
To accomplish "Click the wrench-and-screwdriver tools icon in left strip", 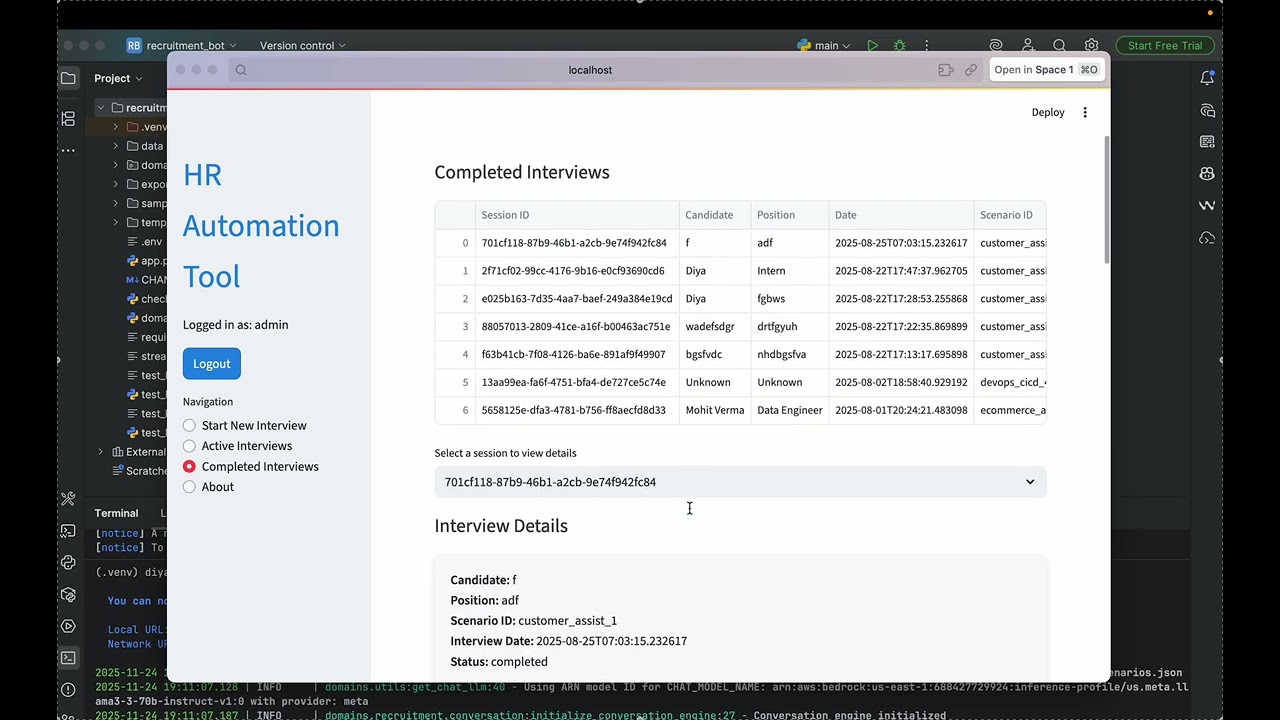I will pos(68,498).
